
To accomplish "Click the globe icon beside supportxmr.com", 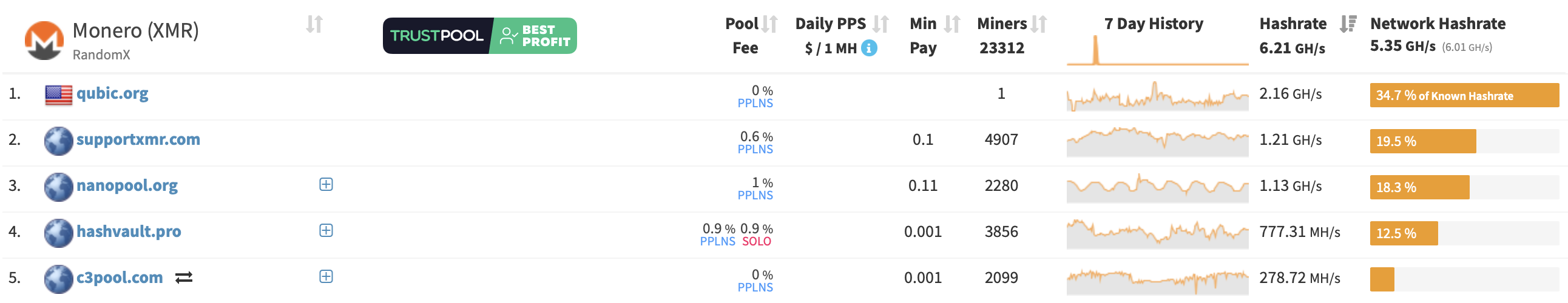I will click(58, 141).
